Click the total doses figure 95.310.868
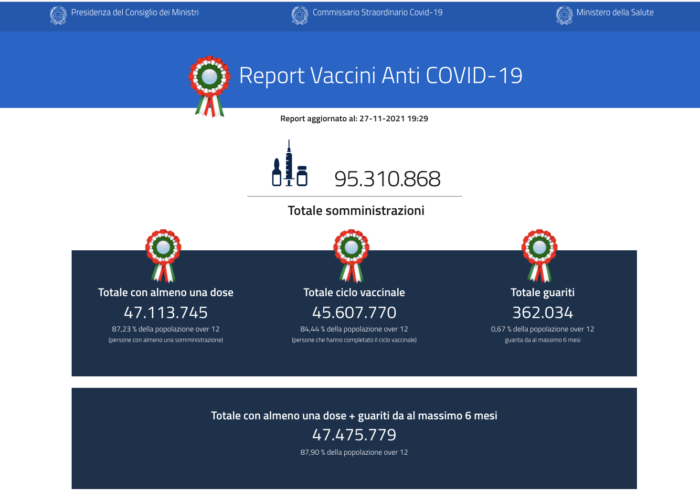 387,179
